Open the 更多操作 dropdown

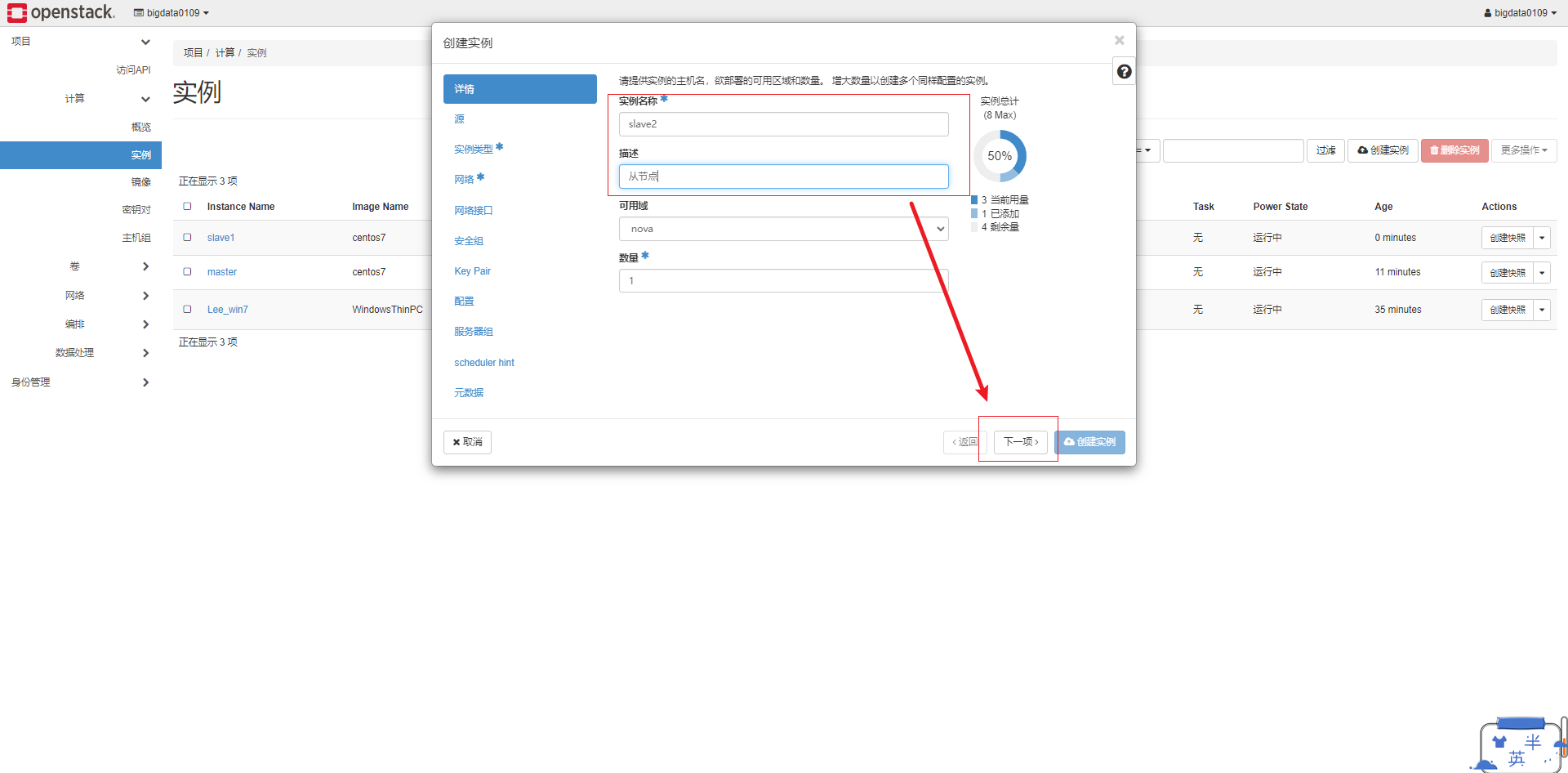[x=1524, y=150]
